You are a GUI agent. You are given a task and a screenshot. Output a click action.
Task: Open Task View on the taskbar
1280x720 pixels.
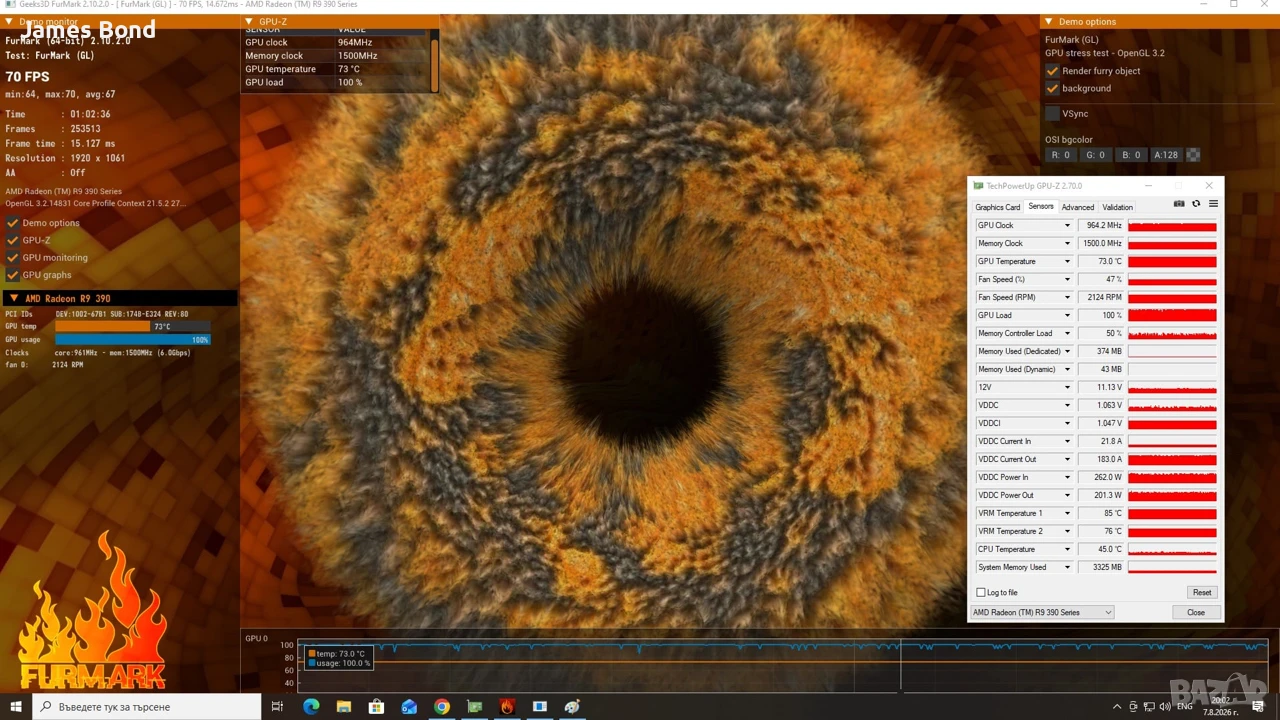[277, 707]
